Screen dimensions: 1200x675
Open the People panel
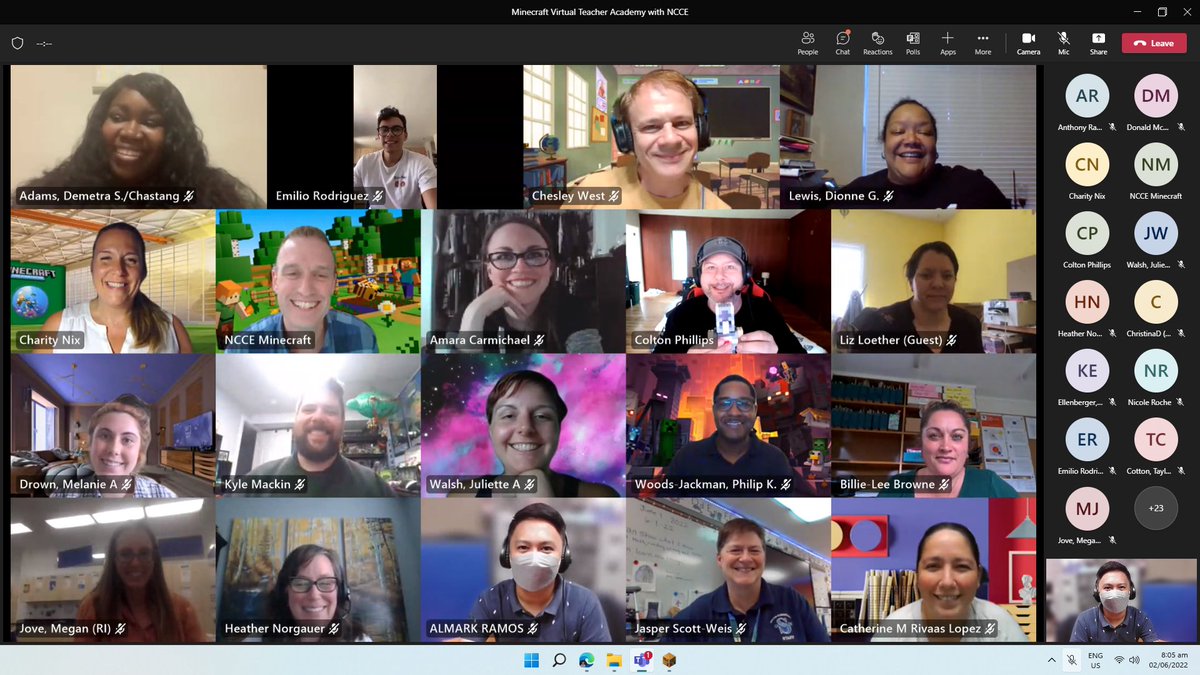[808, 43]
